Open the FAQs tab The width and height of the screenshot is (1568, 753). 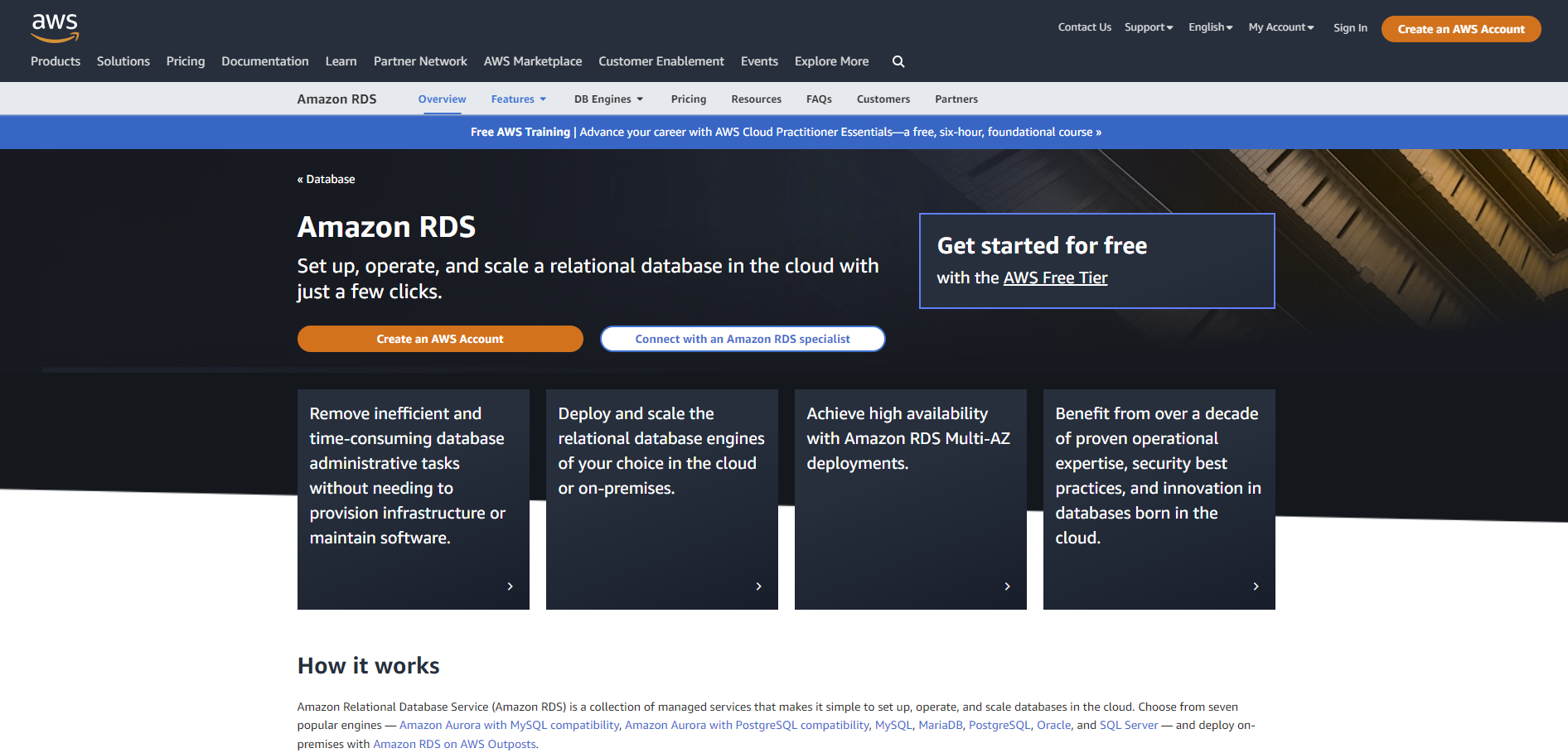(819, 99)
